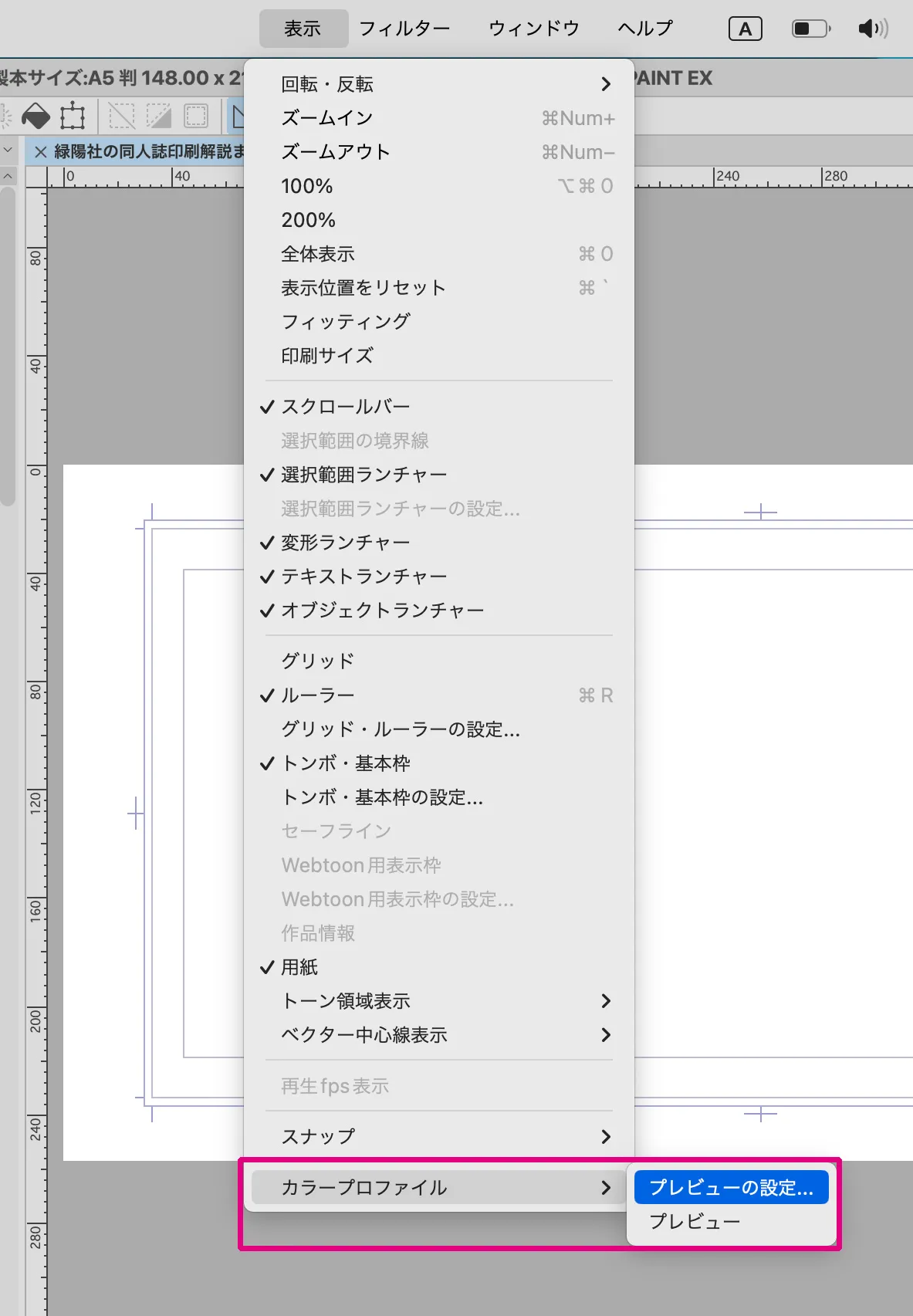Expand ベクター中心線表示 submenu

pyautogui.click(x=439, y=1035)
